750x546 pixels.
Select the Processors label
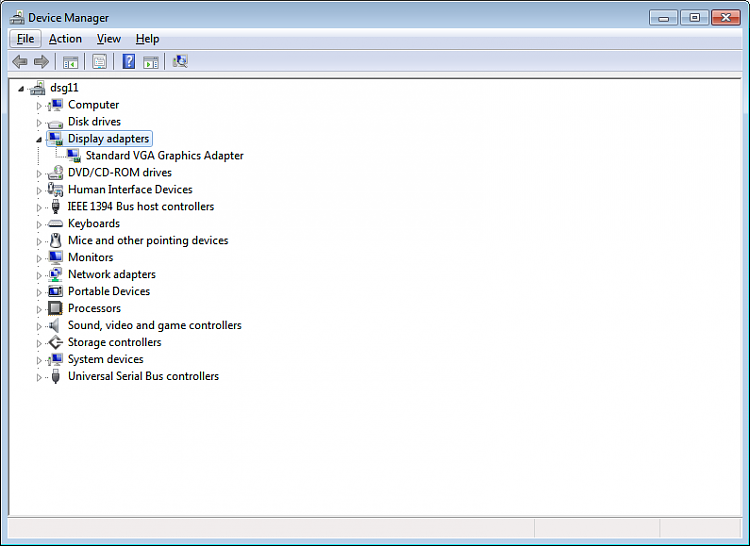(94, 308)
